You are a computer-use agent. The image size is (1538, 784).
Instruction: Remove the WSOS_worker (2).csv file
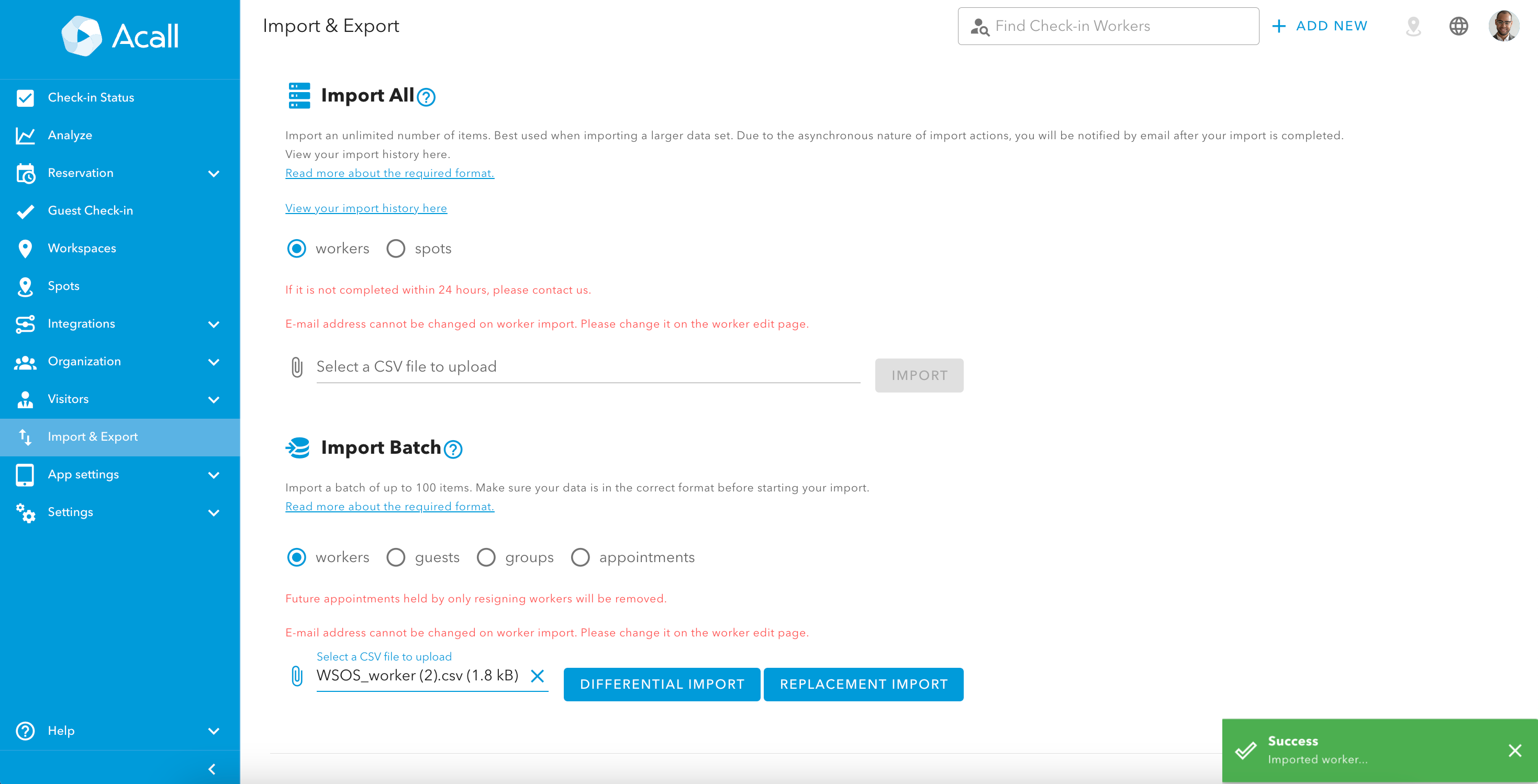537,676
